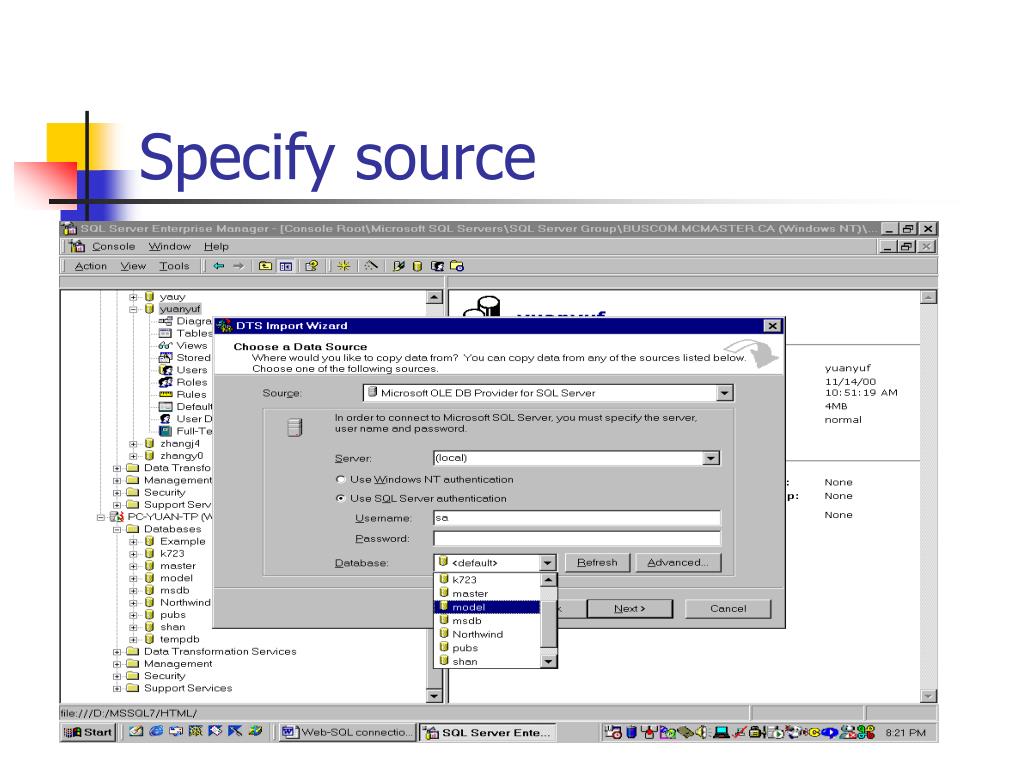Click the Up one level folder icon

coord(265,266)
